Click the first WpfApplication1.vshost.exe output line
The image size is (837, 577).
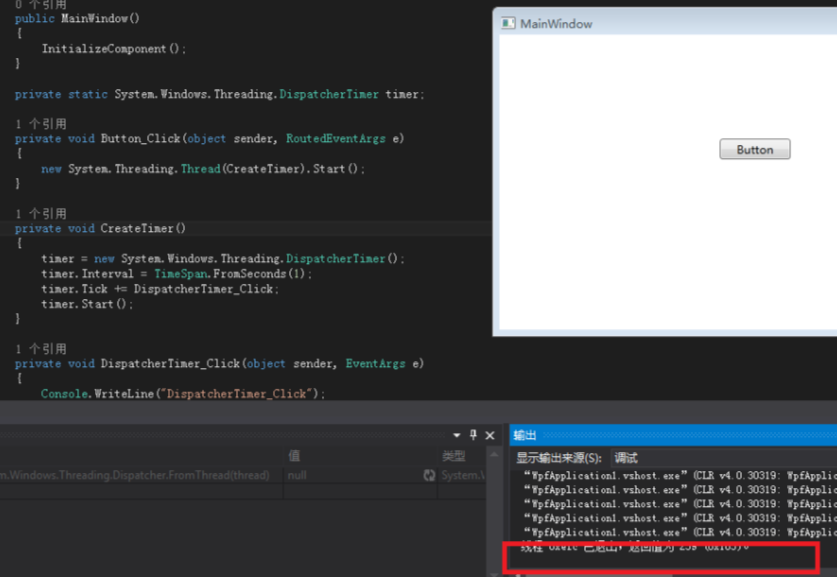tap(678, 476)
